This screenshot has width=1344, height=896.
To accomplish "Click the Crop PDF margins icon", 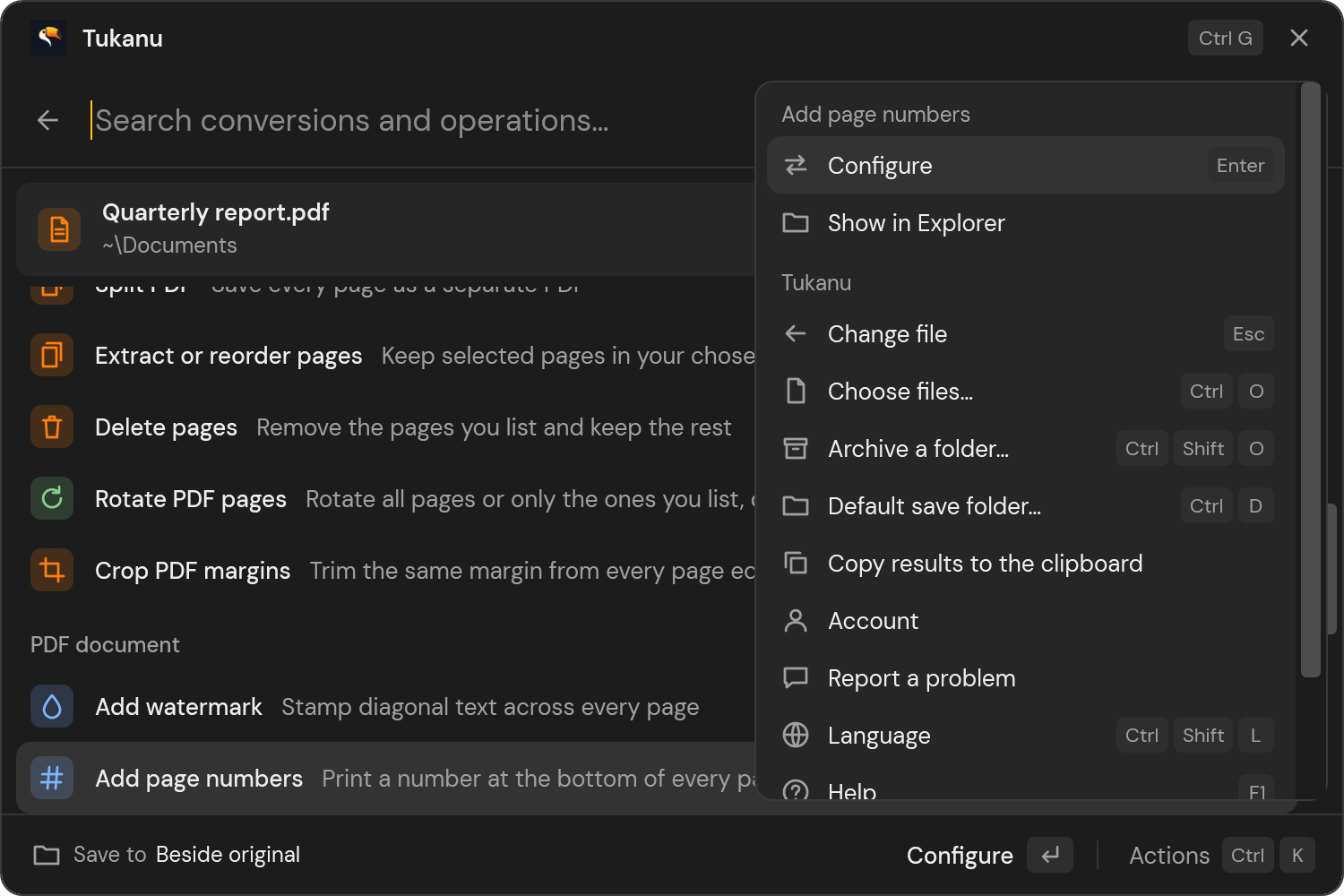I will tap(52, 570).
